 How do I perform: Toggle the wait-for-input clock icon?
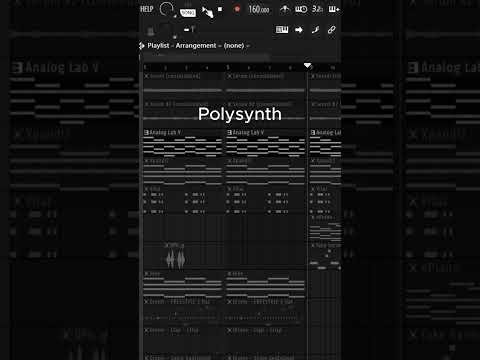(301, 9)
